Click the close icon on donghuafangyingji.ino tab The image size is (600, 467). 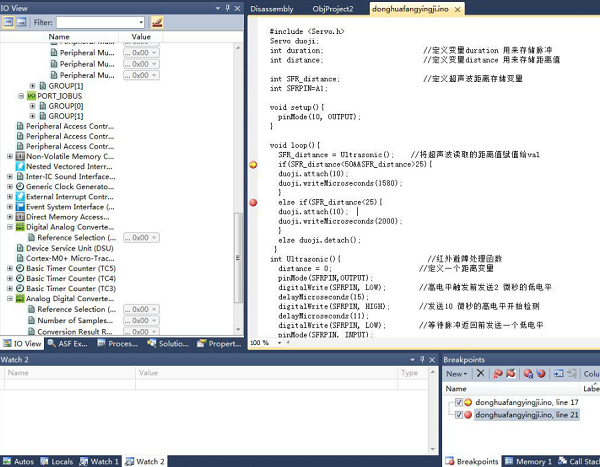click(459, 8)
